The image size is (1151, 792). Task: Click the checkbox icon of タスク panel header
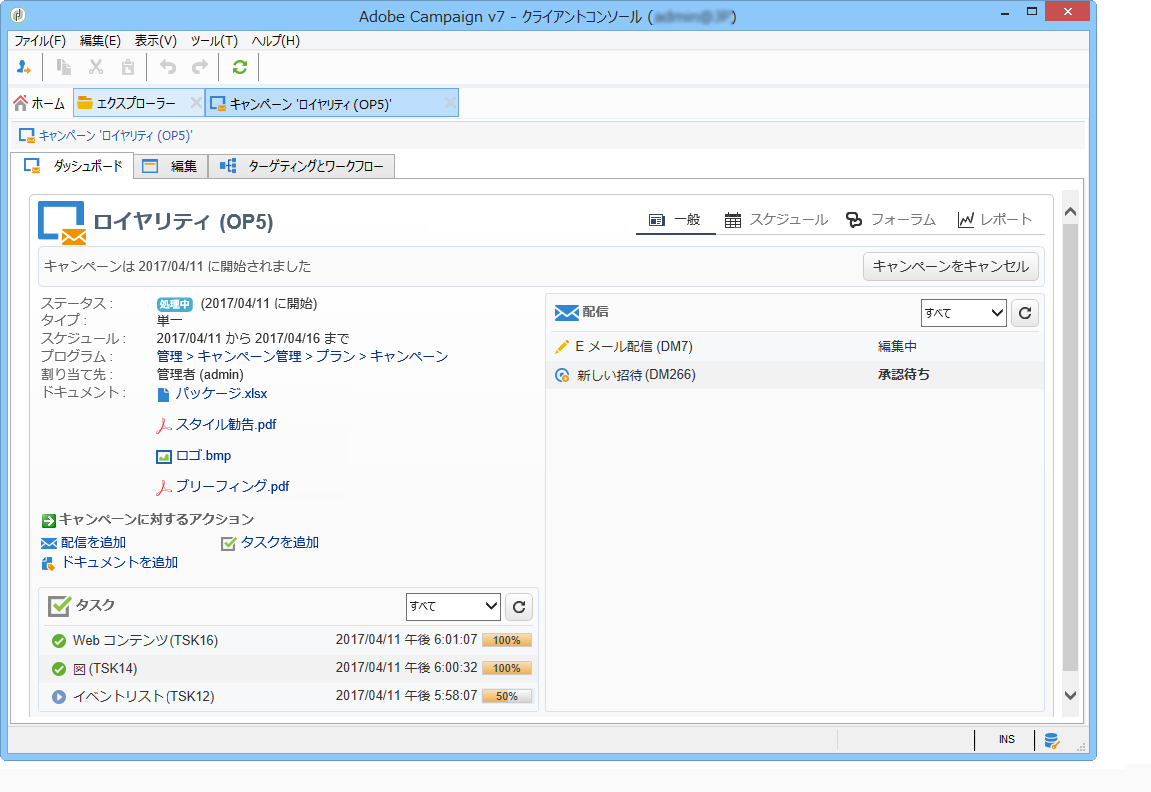click(59, 606)
